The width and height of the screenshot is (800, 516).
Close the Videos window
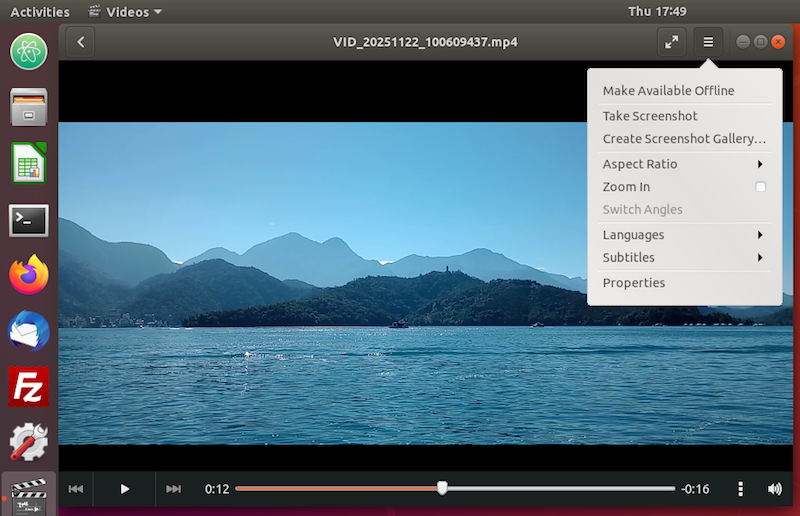[778, 42]
